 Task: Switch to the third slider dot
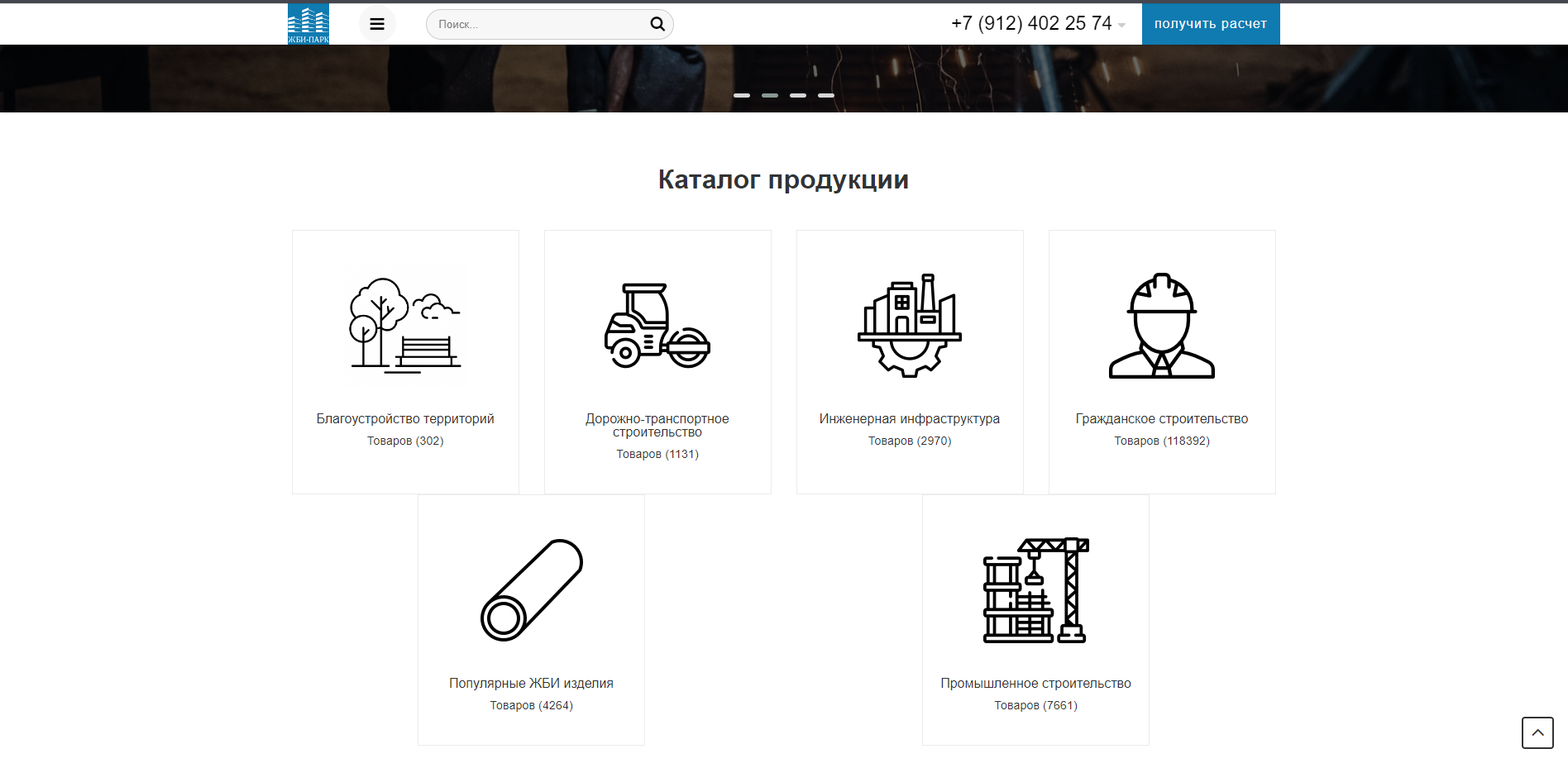[x=798, y=94]
